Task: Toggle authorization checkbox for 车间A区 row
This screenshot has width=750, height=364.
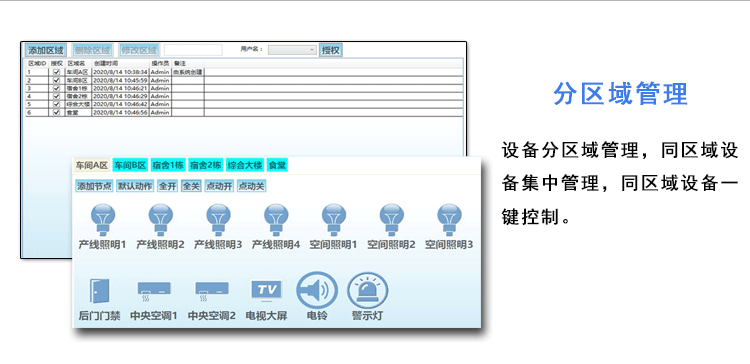Action: point(56,72)
